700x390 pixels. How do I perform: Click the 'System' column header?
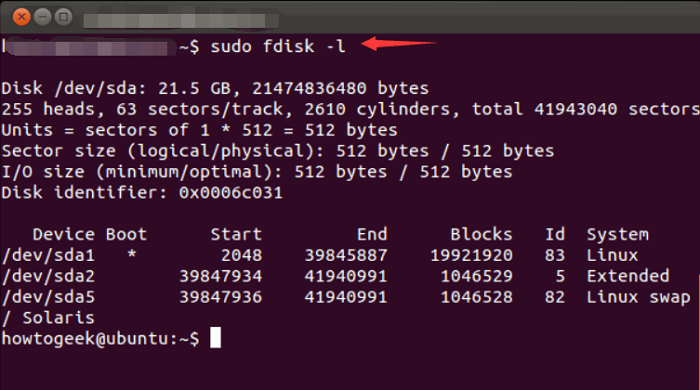point(617,235)
